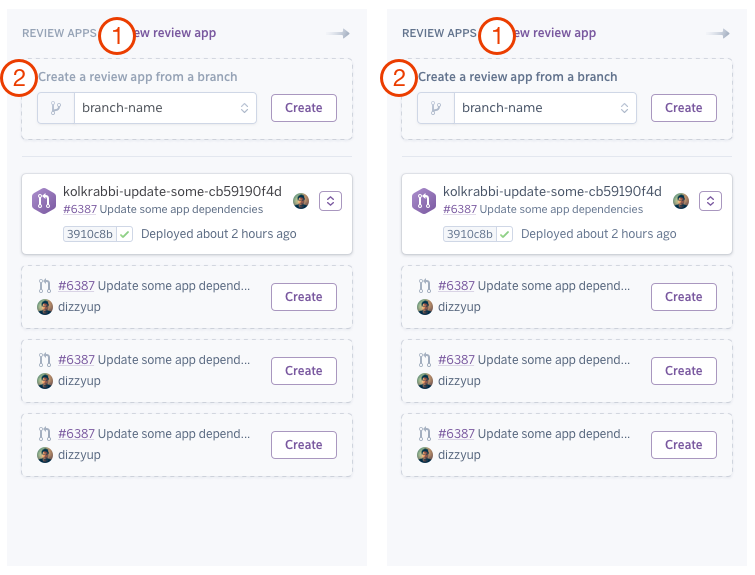
Task: Click pull request icon in first PR row, right panel
Action: click(x=425, y=286)
